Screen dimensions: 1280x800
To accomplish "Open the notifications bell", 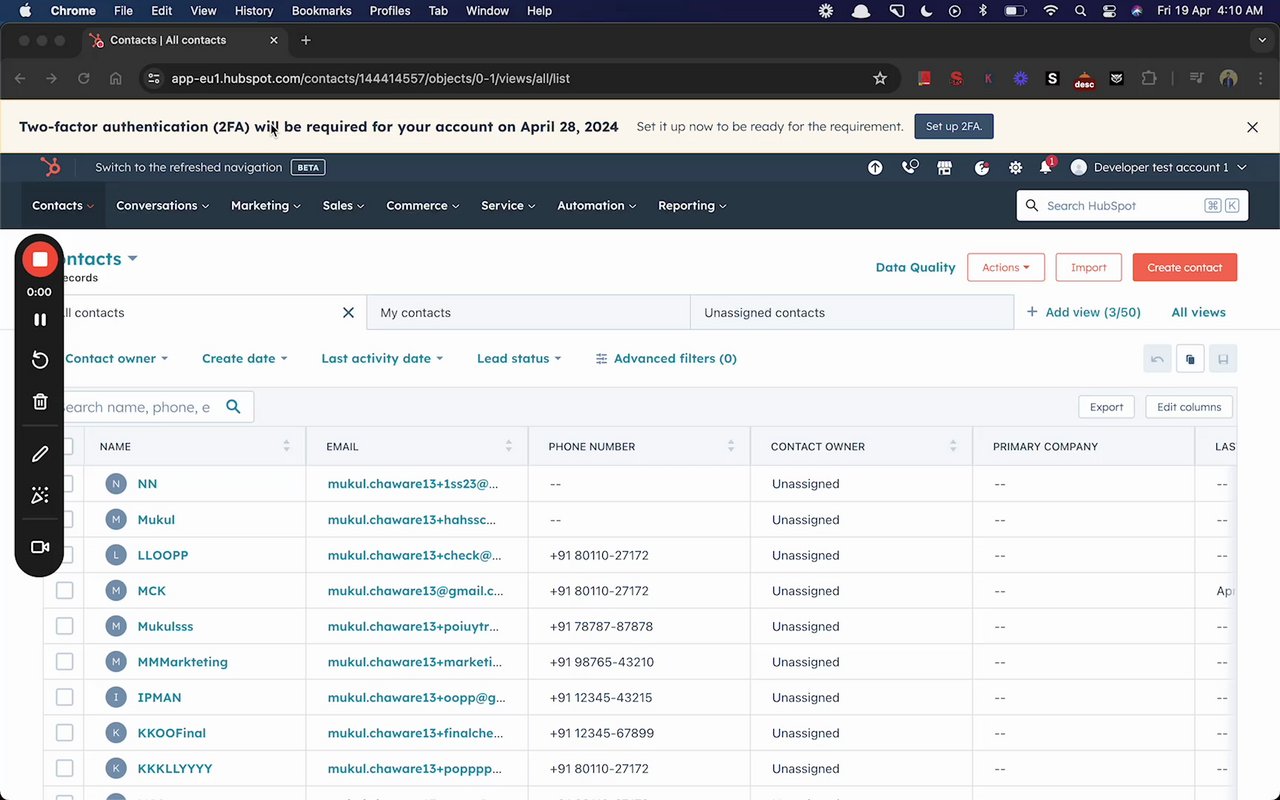I will tap(1046, 167).
